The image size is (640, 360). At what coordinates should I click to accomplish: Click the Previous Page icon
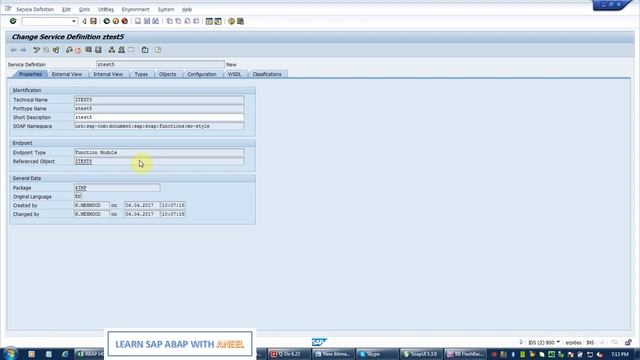178,21
